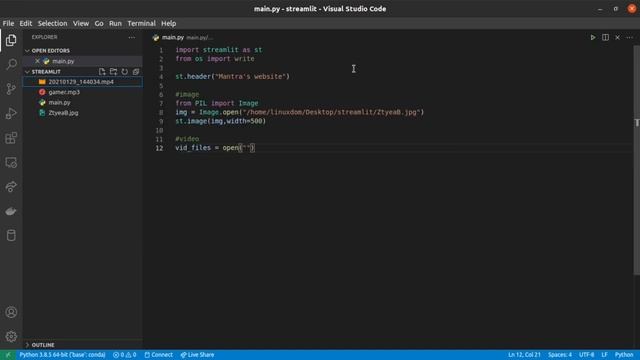This screenshot has width=640, height=360.
Task: Close the main.py editor from the toolbar
Action: (618, 38)
